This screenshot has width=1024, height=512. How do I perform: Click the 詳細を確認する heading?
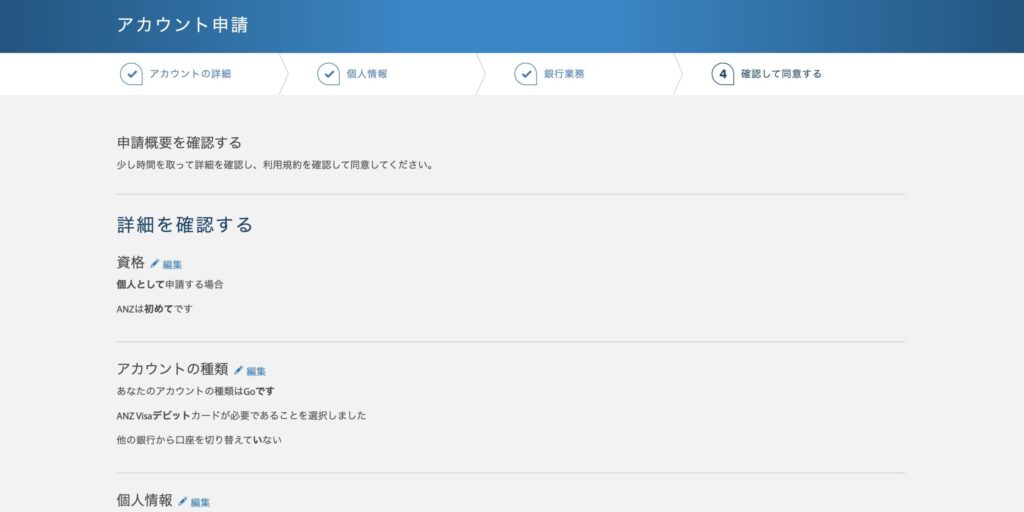click(x=185, y=225)
